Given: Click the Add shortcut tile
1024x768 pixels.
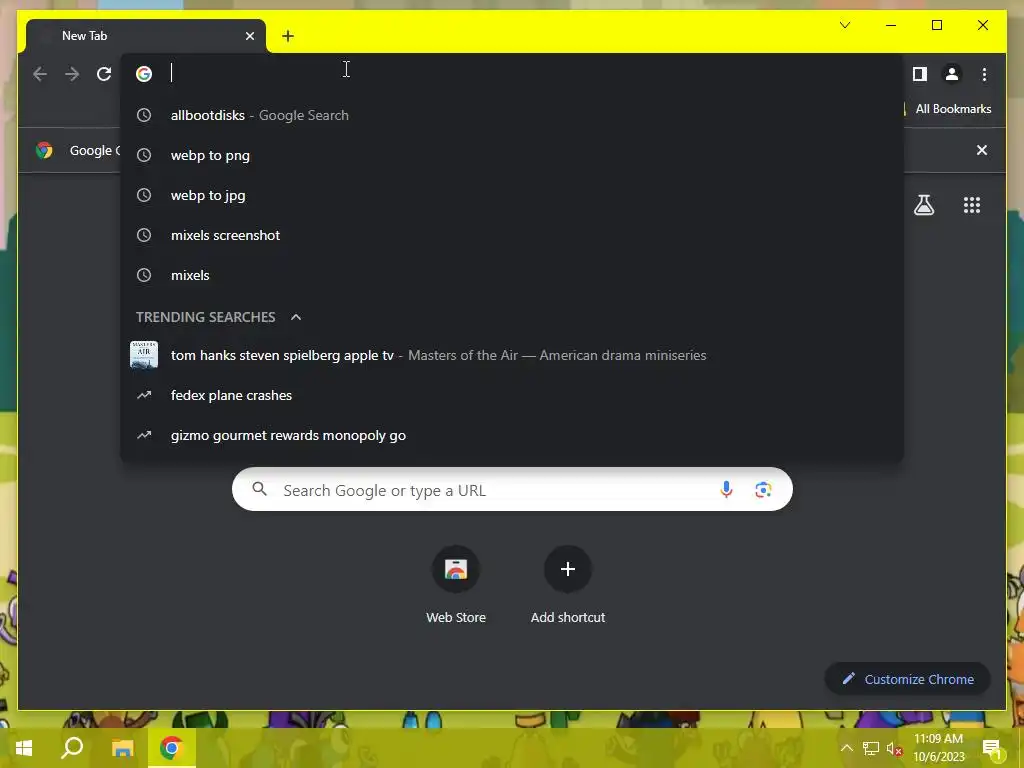Looking at the screenshot, I should pyautogui.click(x=568, y=585).
